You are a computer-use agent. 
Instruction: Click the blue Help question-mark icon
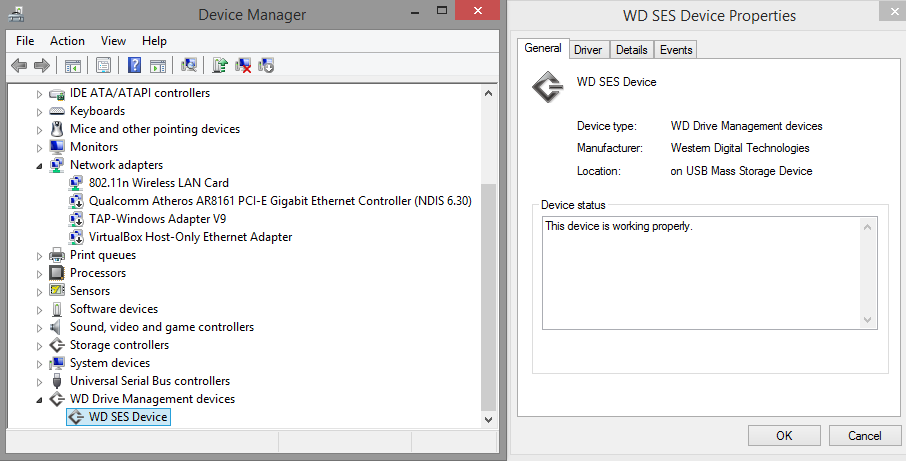(x=134, y=65)
